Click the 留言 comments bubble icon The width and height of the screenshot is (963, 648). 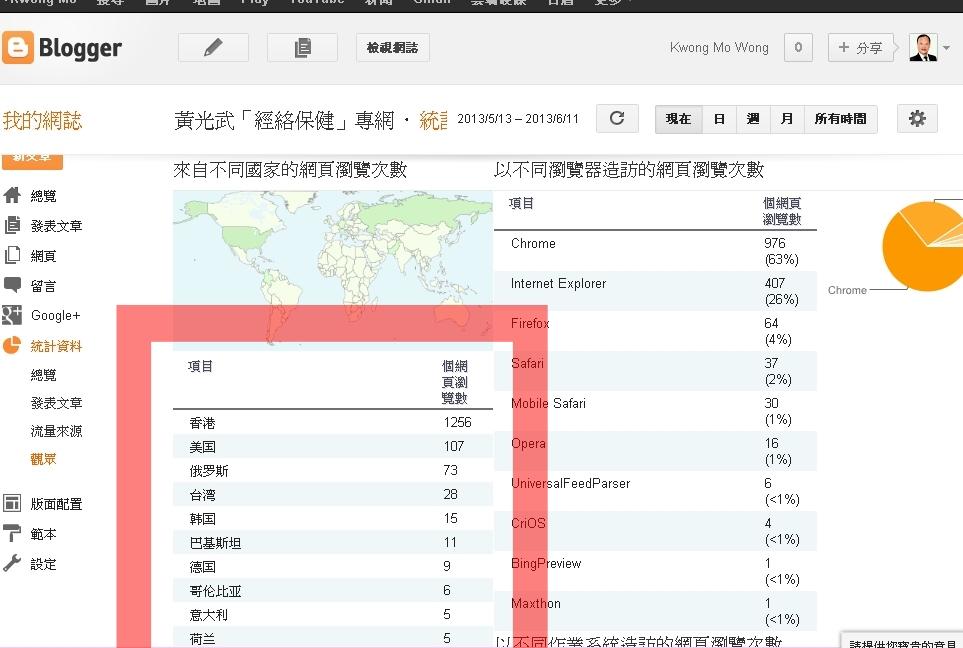pyautogui.click(x=12, y=285)
